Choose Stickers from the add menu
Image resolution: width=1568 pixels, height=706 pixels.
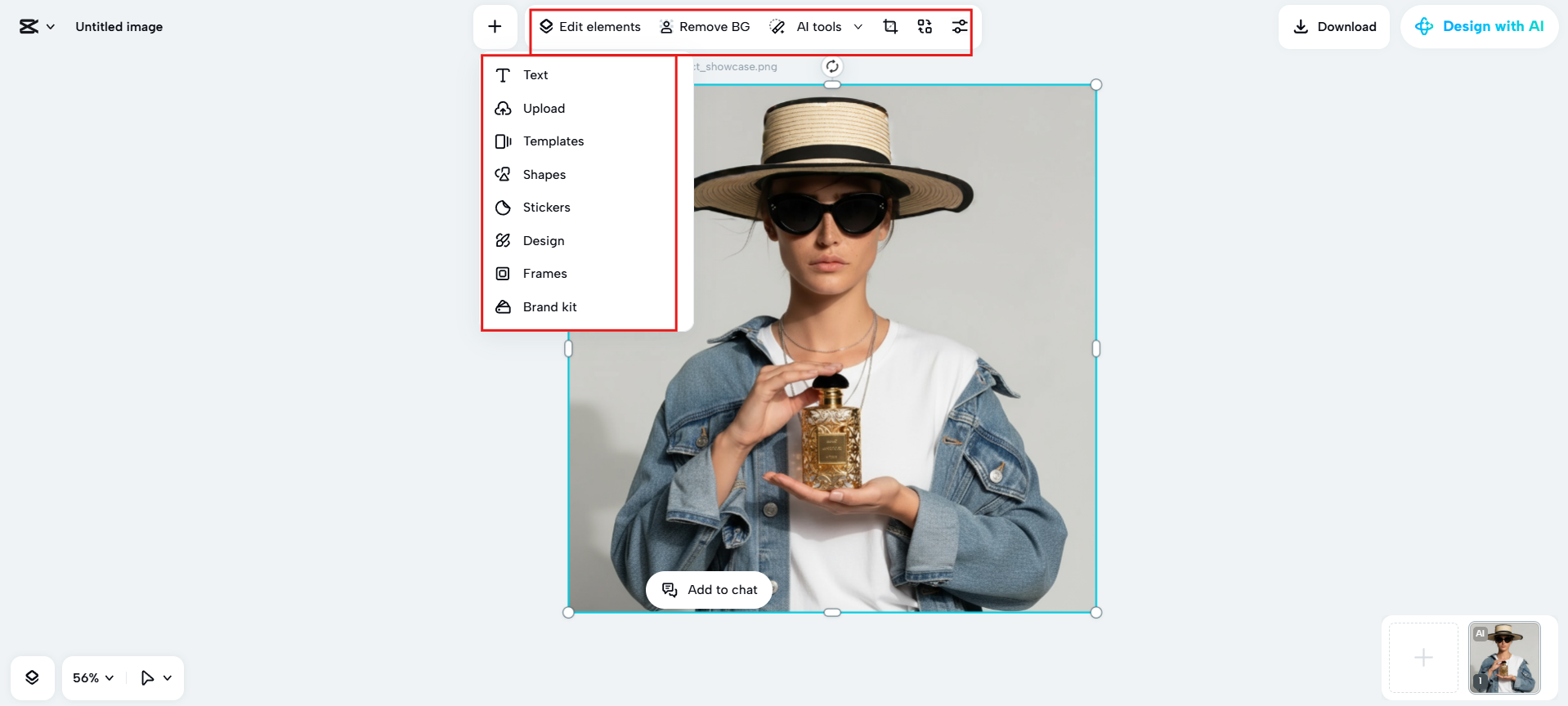[x=546, y=208]
